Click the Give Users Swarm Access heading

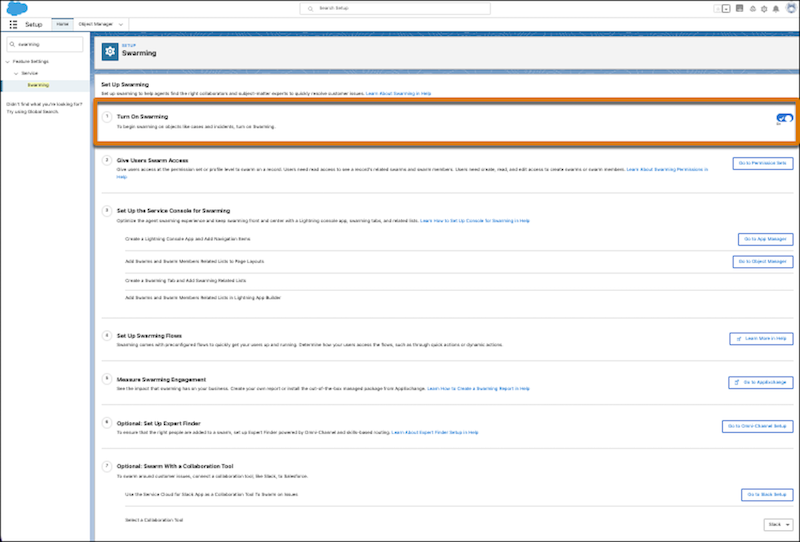153,161
